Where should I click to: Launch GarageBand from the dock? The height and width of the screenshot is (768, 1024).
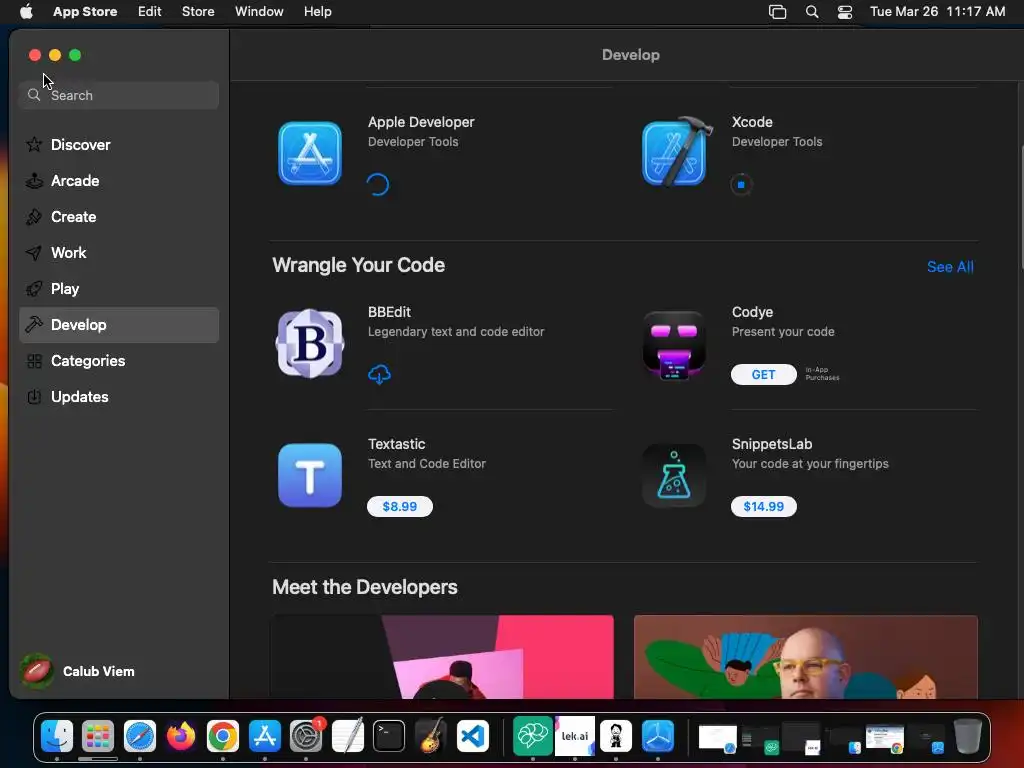click(431, 736)
